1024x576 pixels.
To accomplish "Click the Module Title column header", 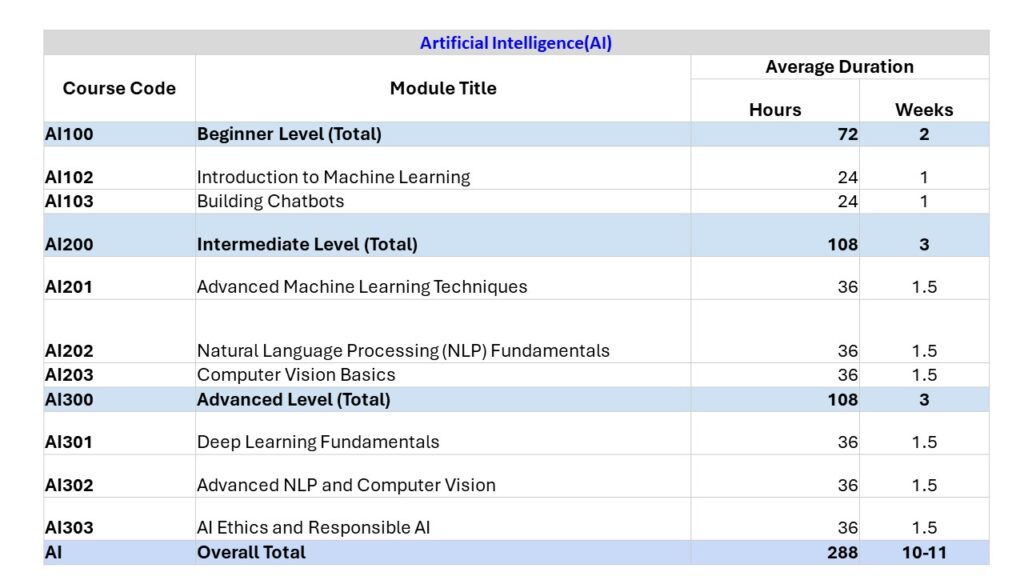I will click(x=442, y=88).
